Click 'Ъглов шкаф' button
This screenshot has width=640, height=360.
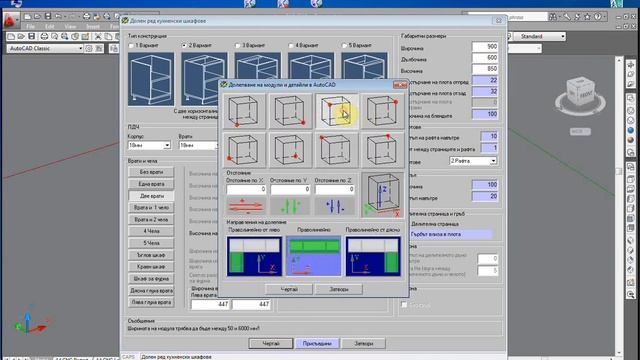tap(151, 255)
